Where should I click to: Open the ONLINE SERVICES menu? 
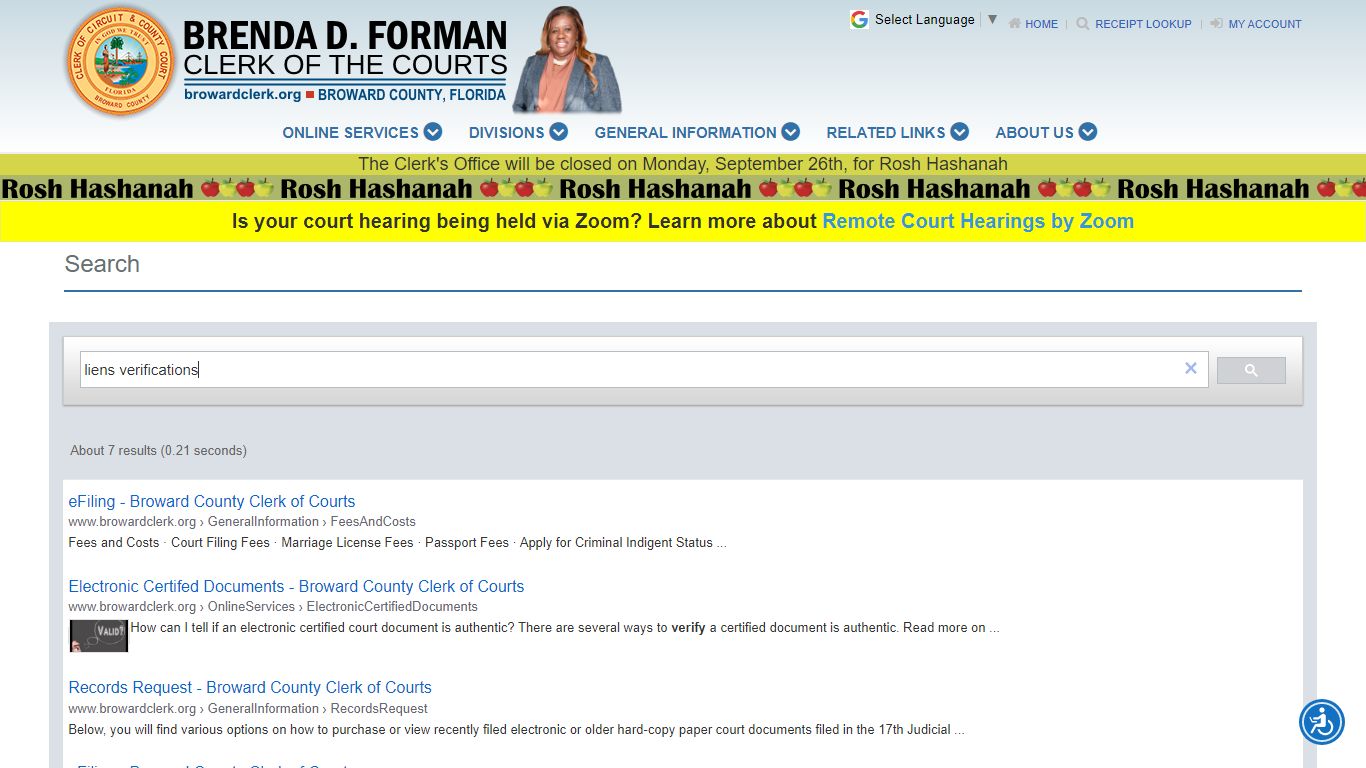[x=350, y=132]
